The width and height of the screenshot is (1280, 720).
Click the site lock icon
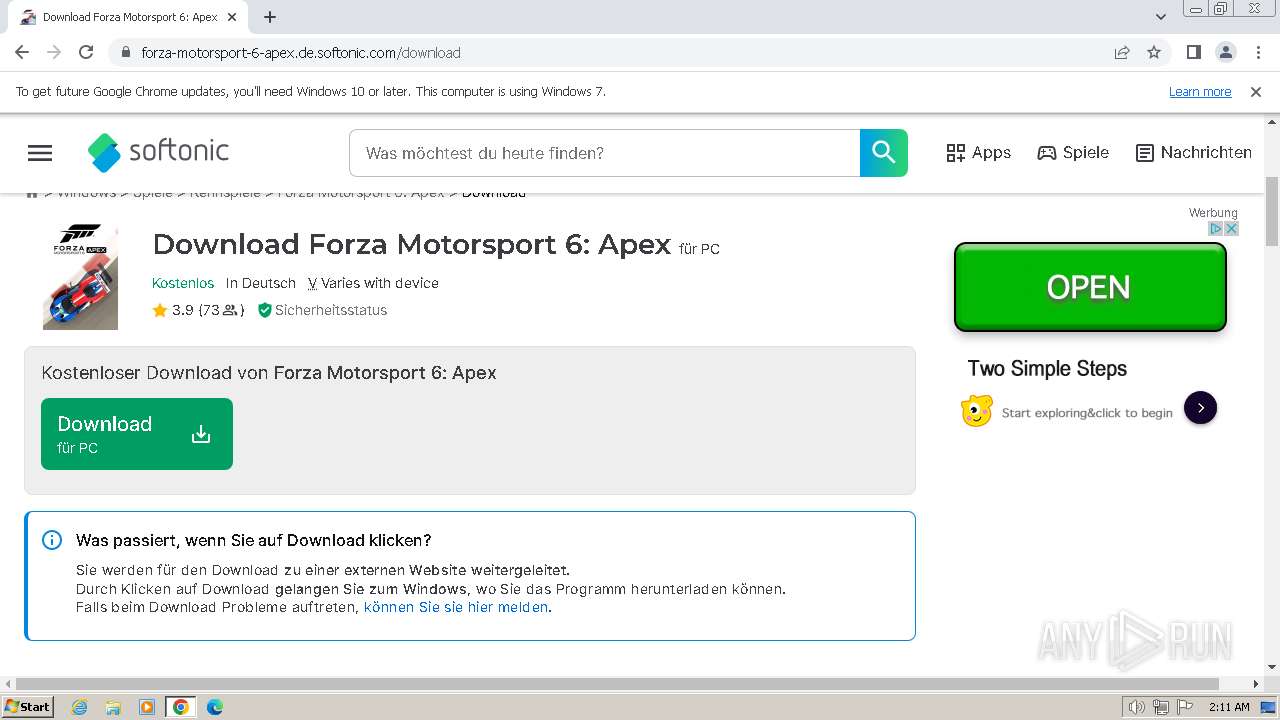(x=125, y=53)
